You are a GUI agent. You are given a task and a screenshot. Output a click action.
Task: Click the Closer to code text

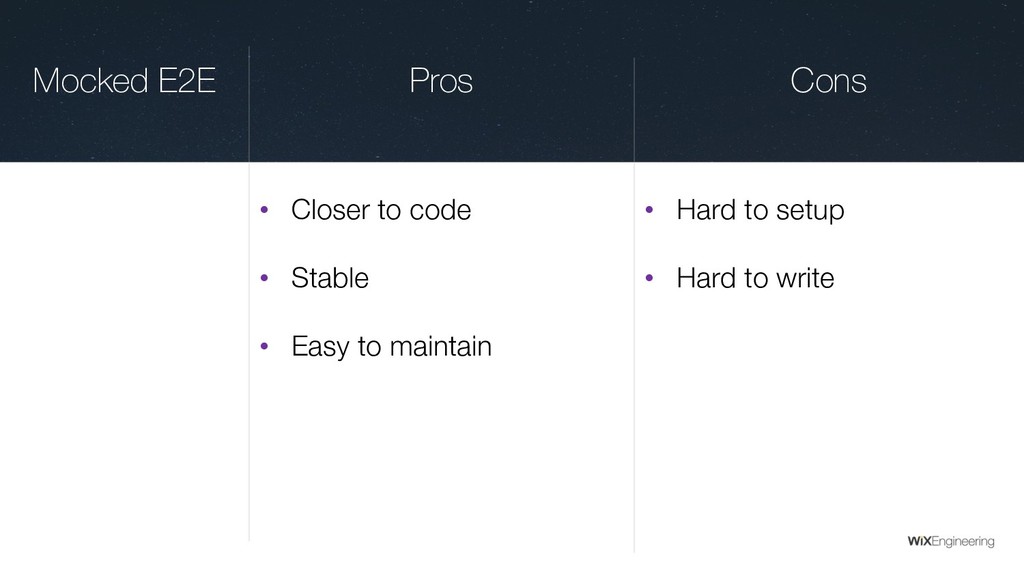point(380,210)
